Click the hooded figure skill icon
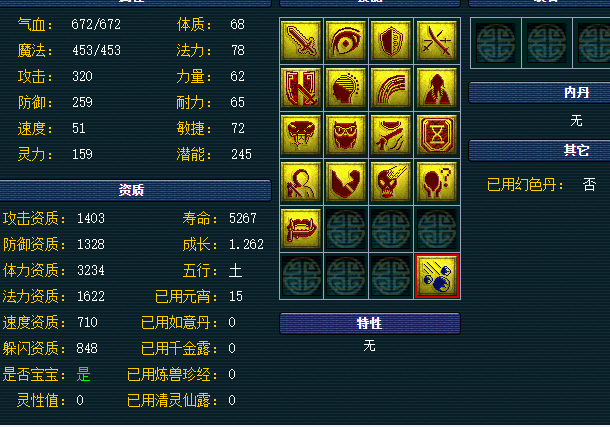 436,88
